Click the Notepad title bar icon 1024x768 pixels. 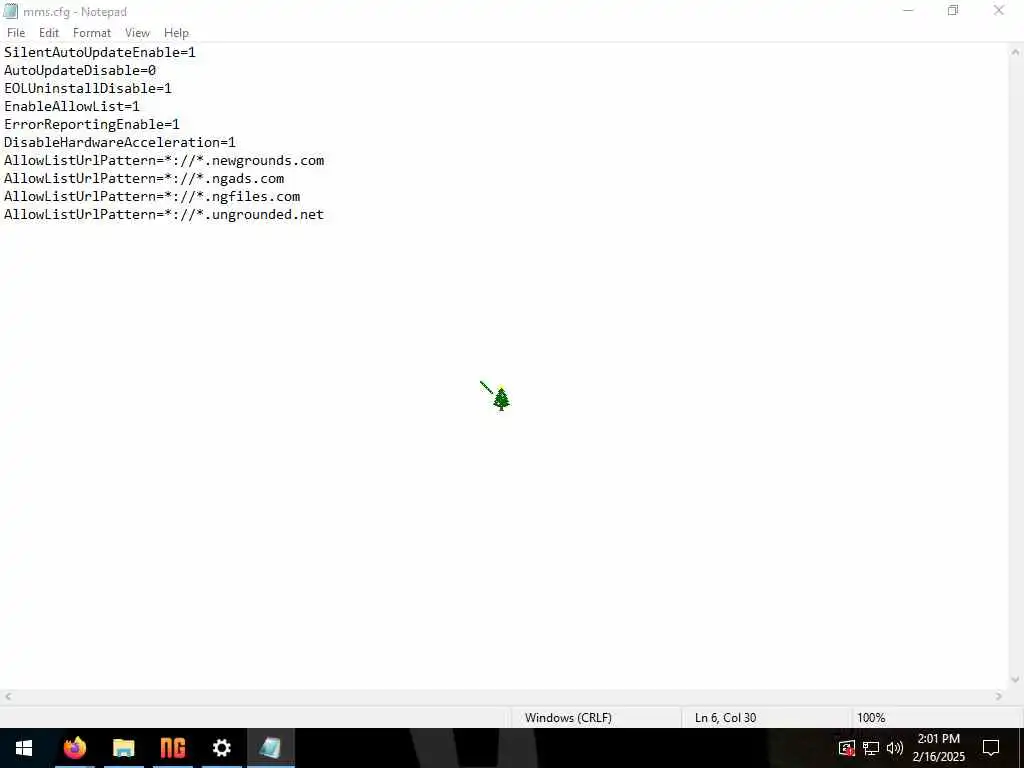pos(10,11)
